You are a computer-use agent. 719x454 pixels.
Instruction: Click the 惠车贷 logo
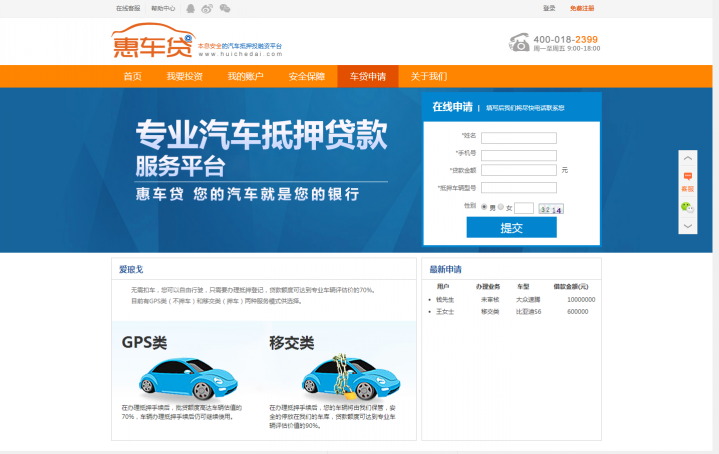(x=153, y=41)
